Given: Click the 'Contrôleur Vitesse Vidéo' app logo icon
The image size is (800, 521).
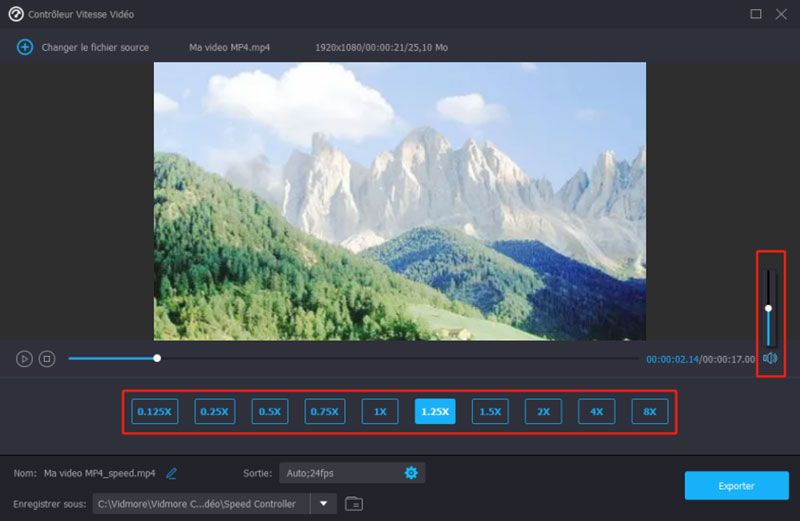Looking at the screenshot, I should click(x=16, y=14).
